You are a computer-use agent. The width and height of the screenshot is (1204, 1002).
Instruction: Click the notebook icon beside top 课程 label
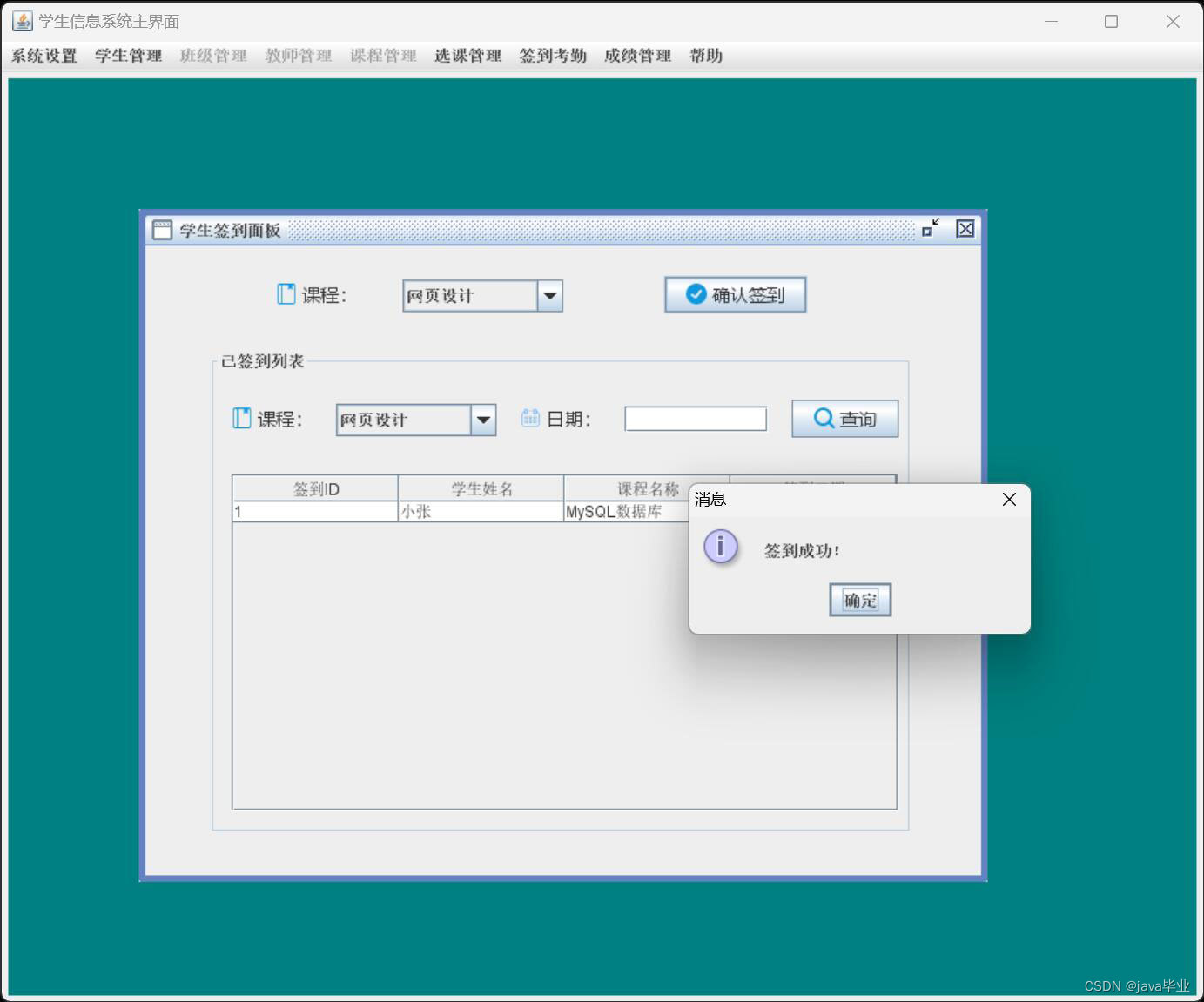(x=286, y=294)
